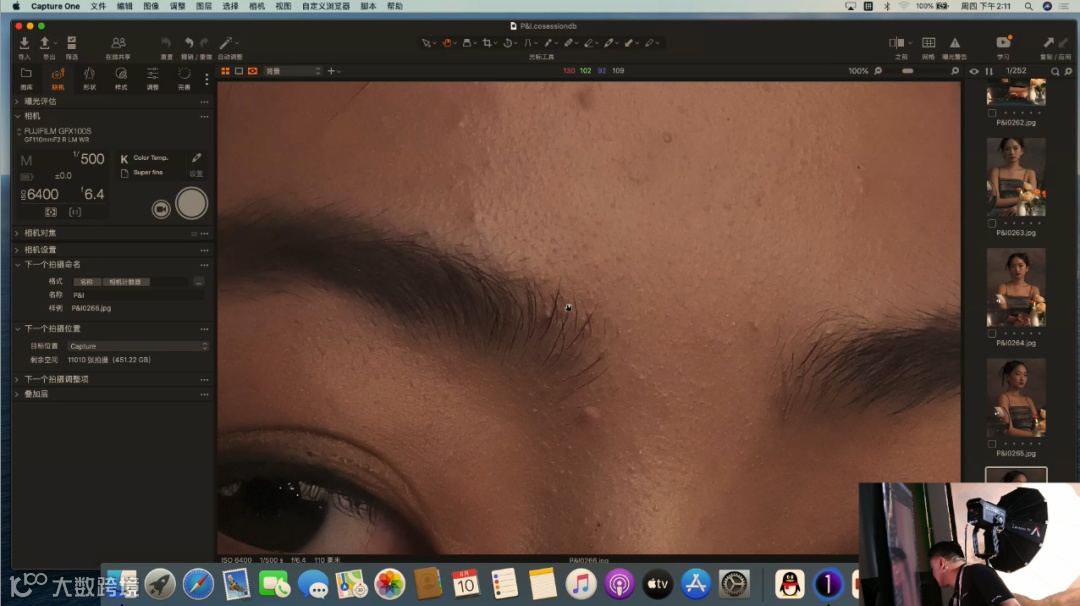The height and width of the screenshot is (606, 1080).
Task: Click the Reset (重置) adjustments icon
Action: click(x=166, y=43)
